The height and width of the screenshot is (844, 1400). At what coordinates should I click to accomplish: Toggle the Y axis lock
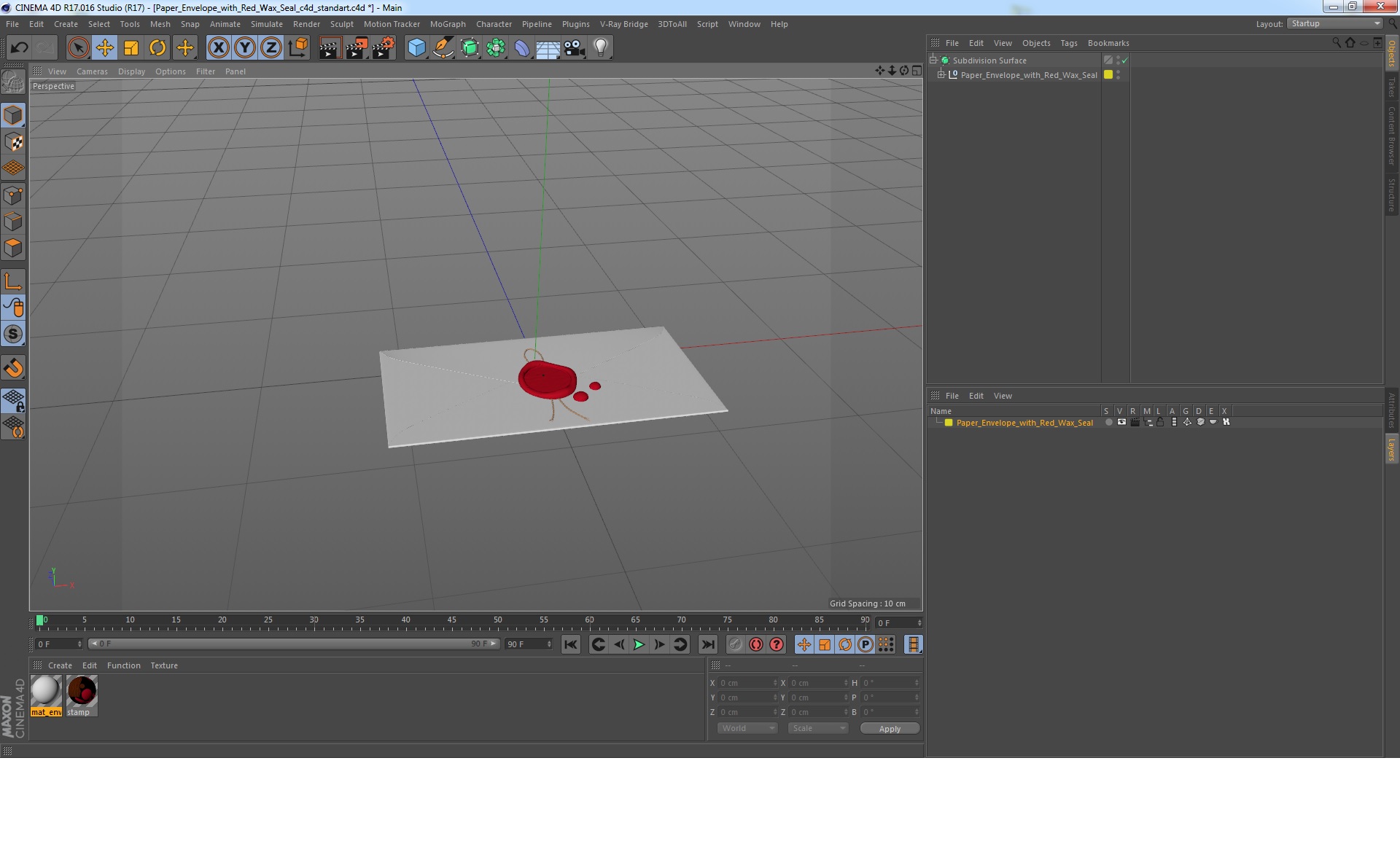(245, 48)
